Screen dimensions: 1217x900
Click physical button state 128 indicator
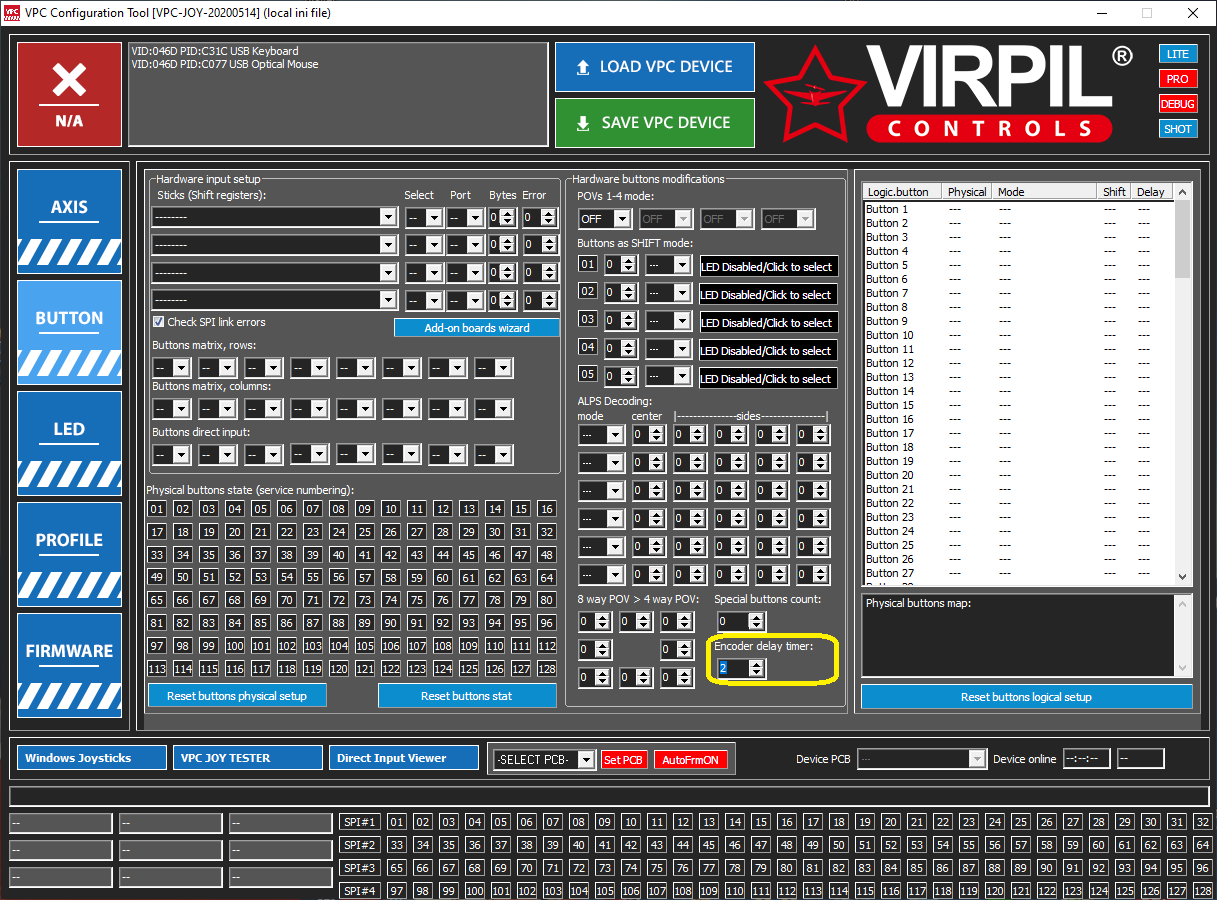(x=546, y=669)
